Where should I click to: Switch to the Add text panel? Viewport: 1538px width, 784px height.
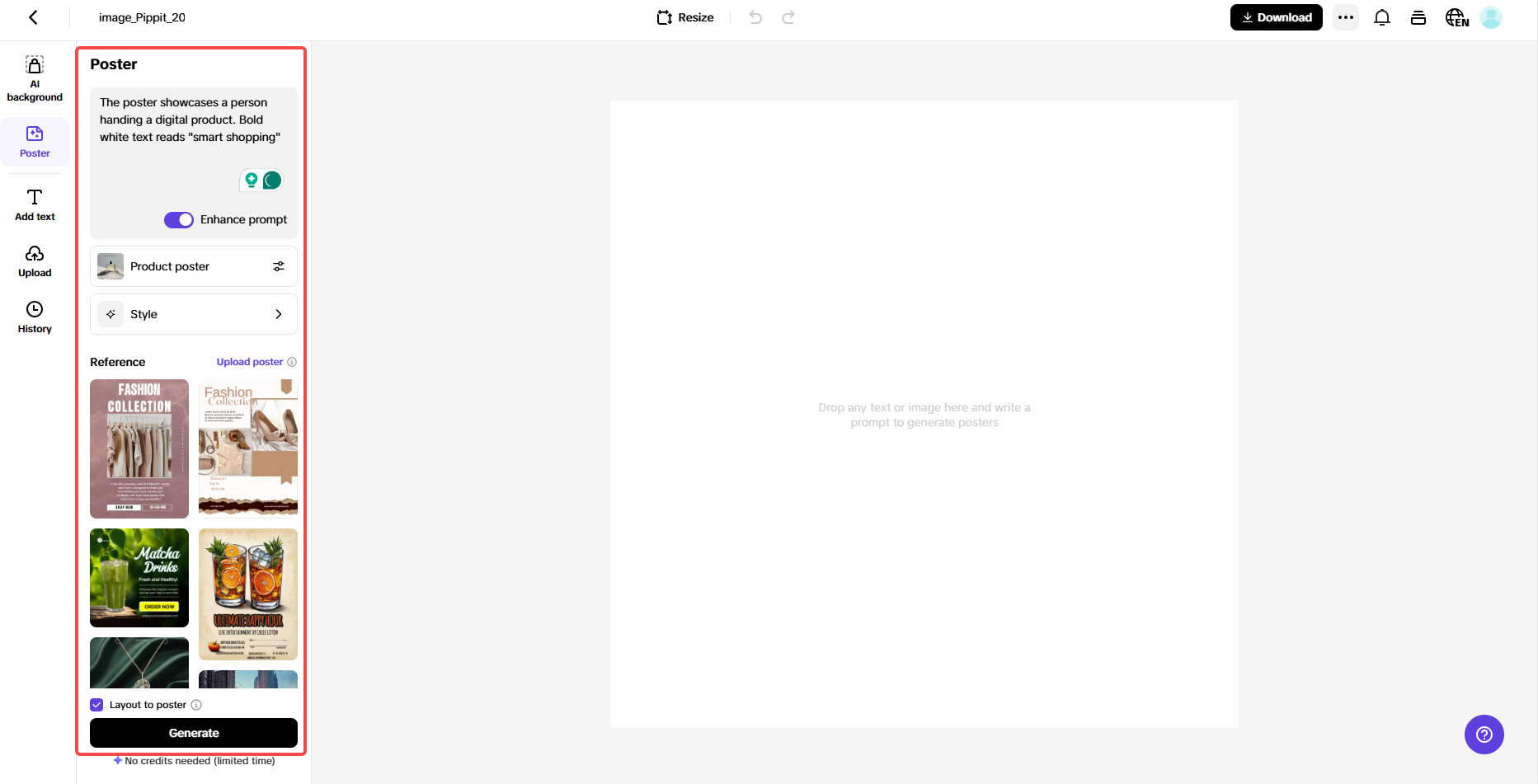pos(34,204)
